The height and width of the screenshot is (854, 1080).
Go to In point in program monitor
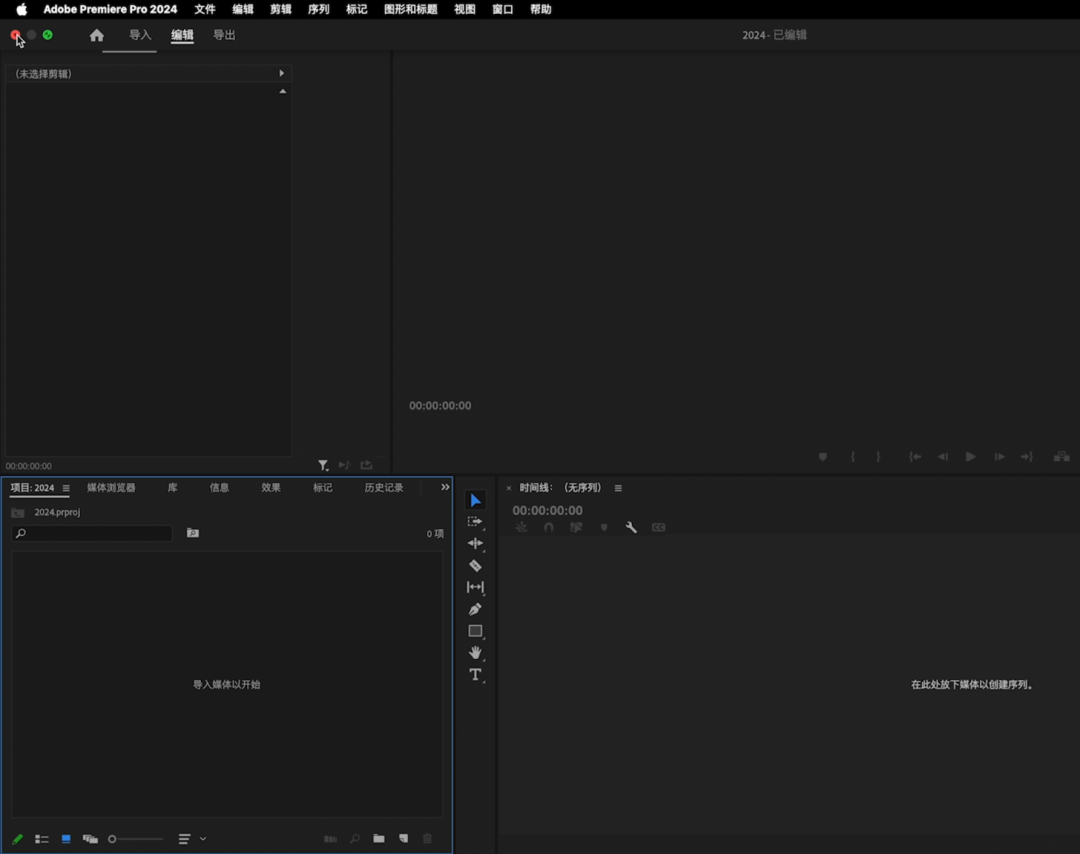(x=915, y=457)
